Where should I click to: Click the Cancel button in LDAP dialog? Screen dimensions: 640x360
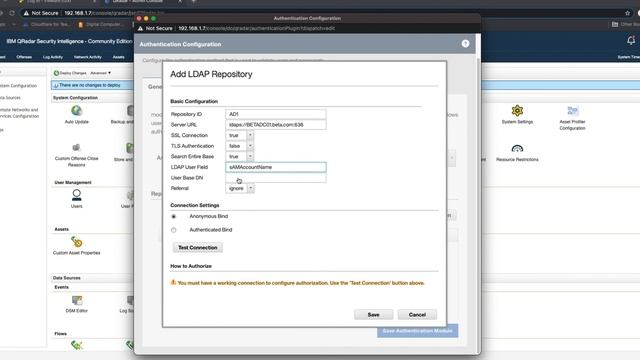coord(417,315)
